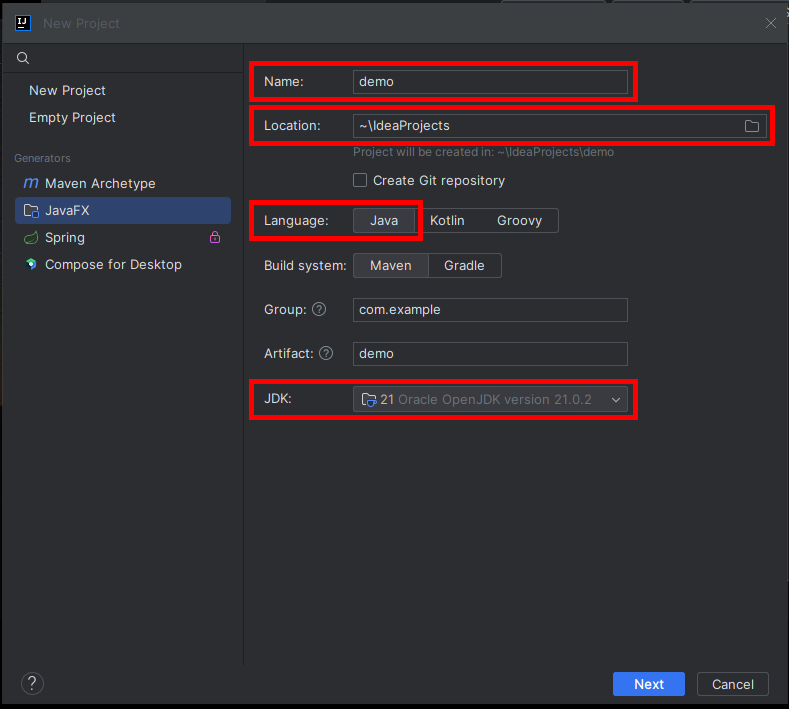Image resolution: width=789 pixels, height=709 pixels.
Task: Click the lock icon beside Spring
Action: [215, 237]
